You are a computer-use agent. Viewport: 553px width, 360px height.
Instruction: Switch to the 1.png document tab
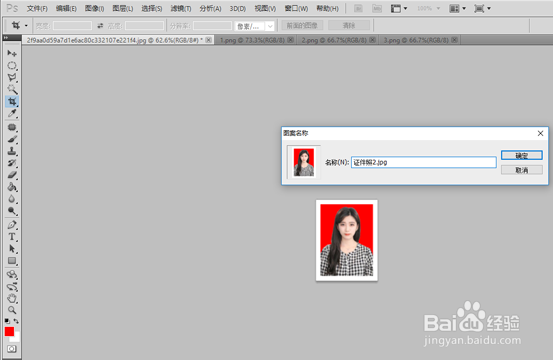252,40
